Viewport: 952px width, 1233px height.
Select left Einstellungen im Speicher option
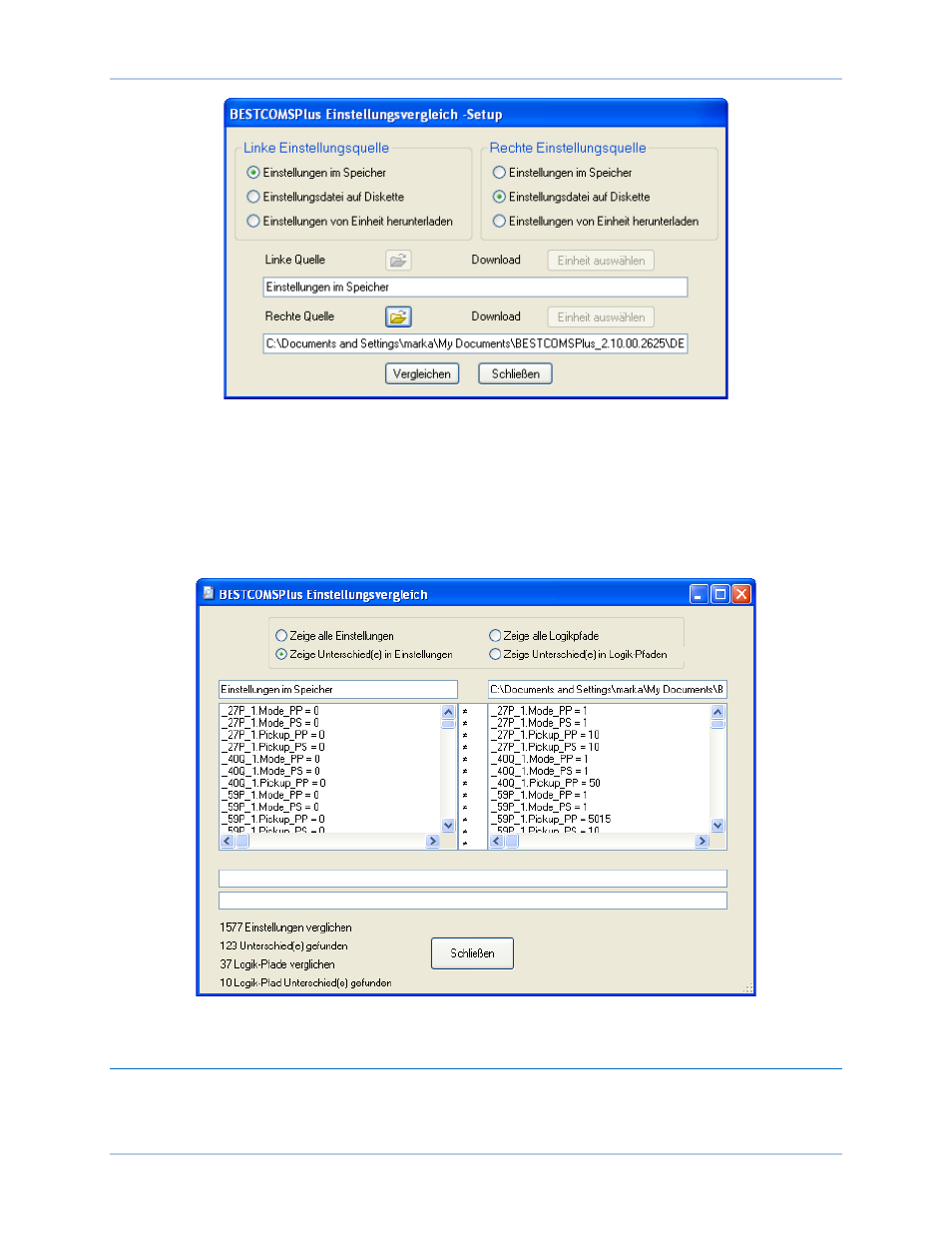[x=316, y=173]
